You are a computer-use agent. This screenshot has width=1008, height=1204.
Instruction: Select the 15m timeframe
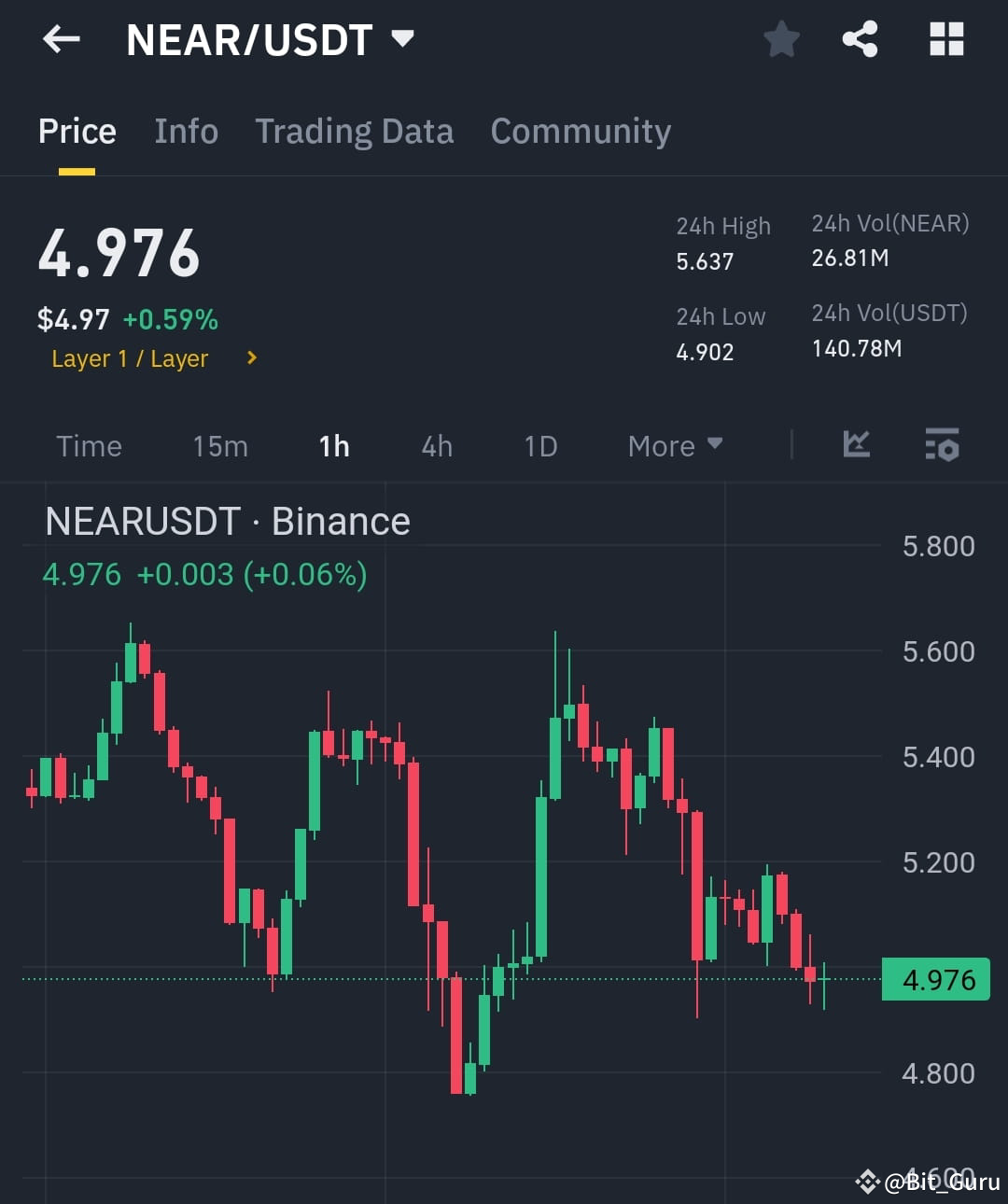[x=219, y=446]
